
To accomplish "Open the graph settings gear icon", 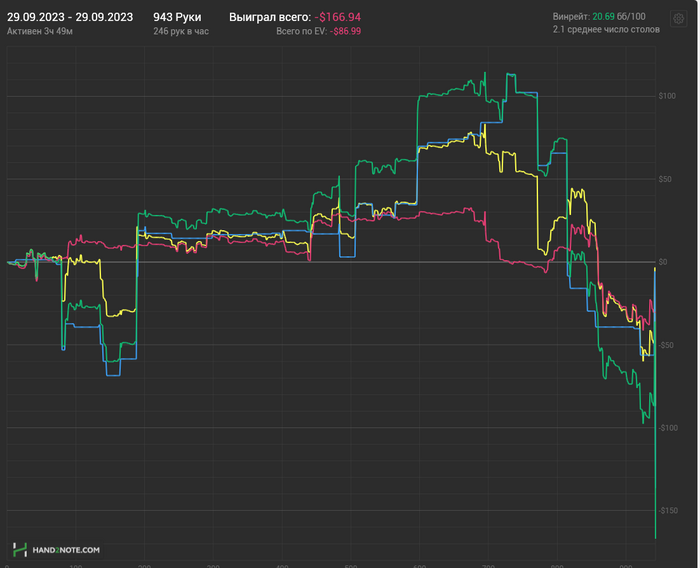I will (x=678, y=19).
